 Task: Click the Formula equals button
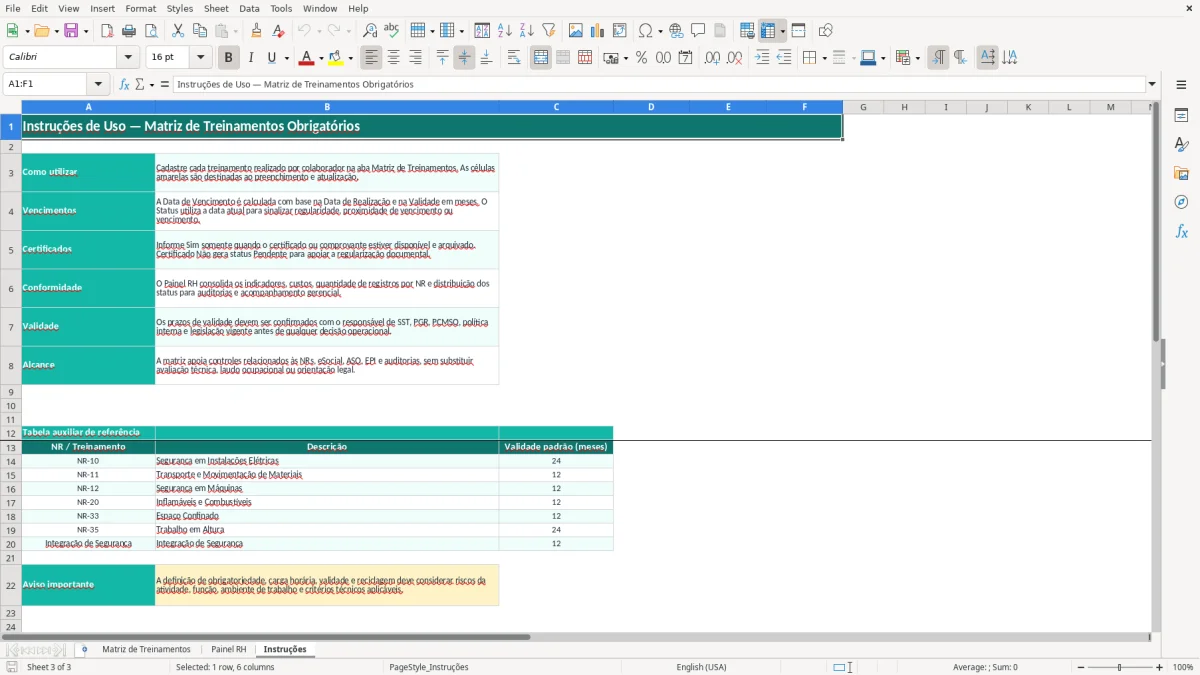click(165, 84)
